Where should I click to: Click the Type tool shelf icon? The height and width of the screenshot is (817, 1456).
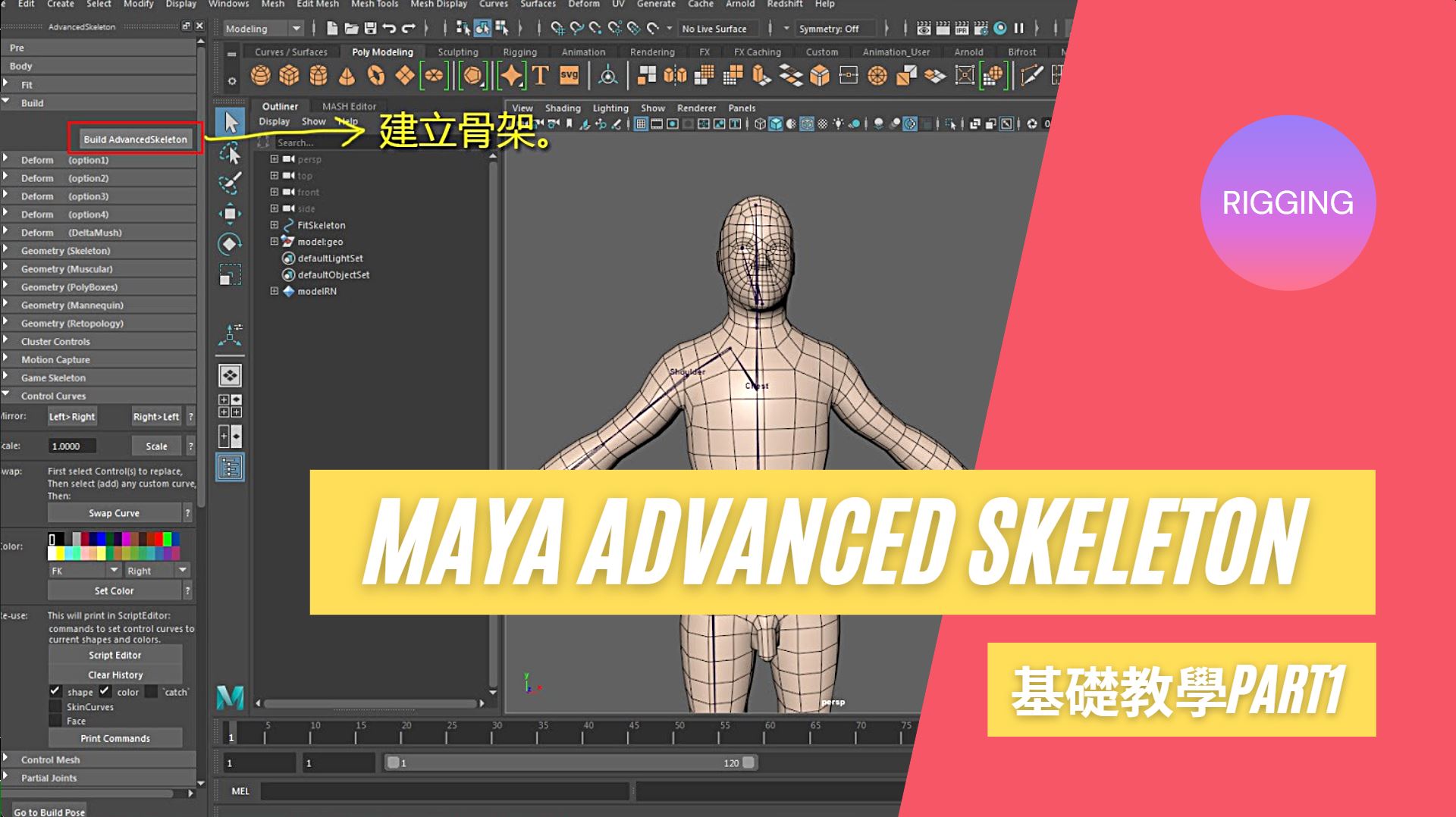coord(541,76)
